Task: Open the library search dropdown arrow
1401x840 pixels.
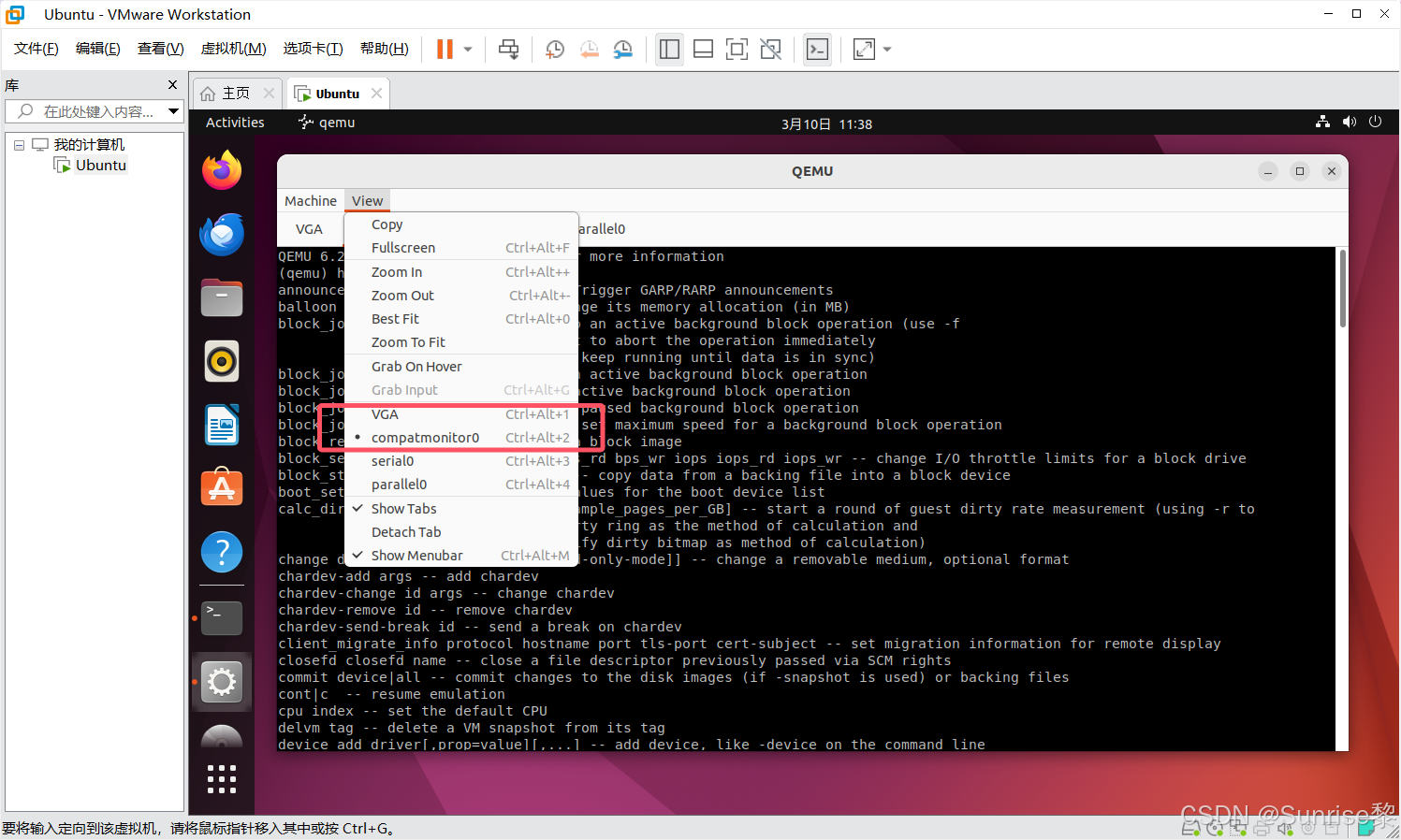Action: click(x=173, y=111)
